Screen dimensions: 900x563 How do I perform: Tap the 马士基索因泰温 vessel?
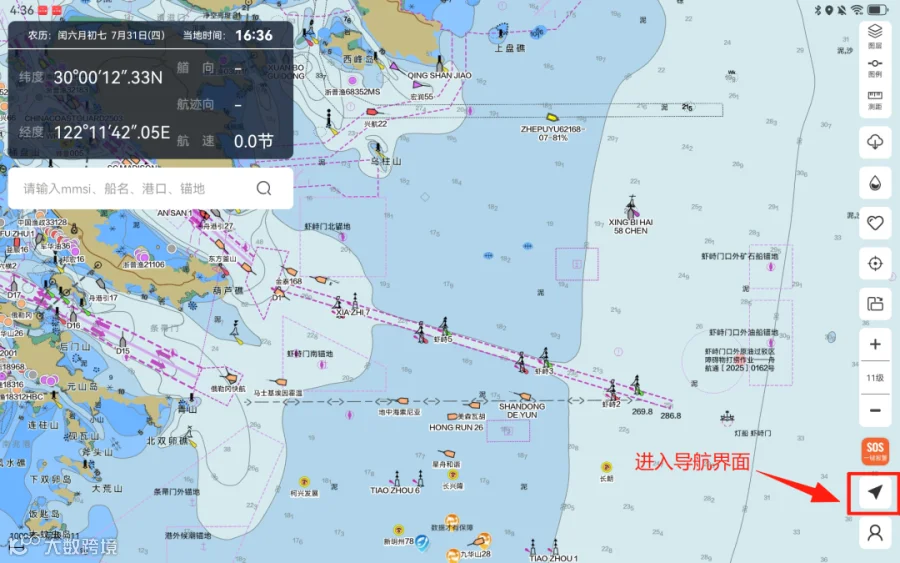point(280,382)
